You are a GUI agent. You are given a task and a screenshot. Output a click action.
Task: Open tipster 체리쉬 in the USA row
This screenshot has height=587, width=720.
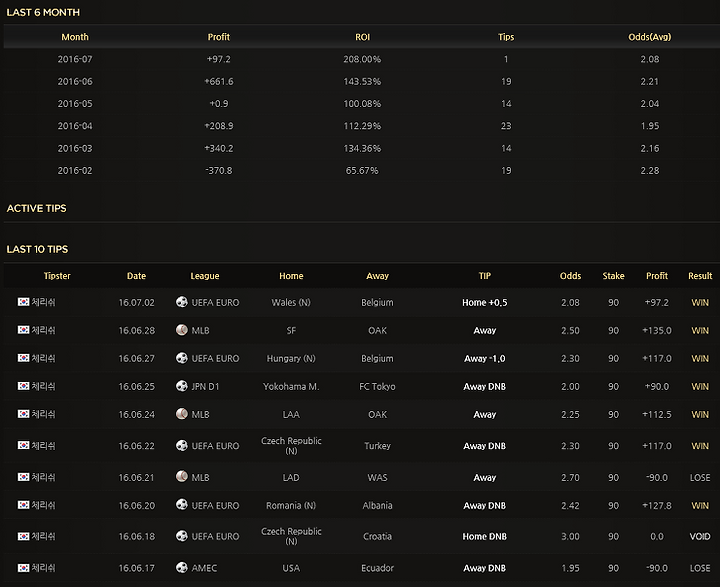pyautogui.click(x=43, y=568)
